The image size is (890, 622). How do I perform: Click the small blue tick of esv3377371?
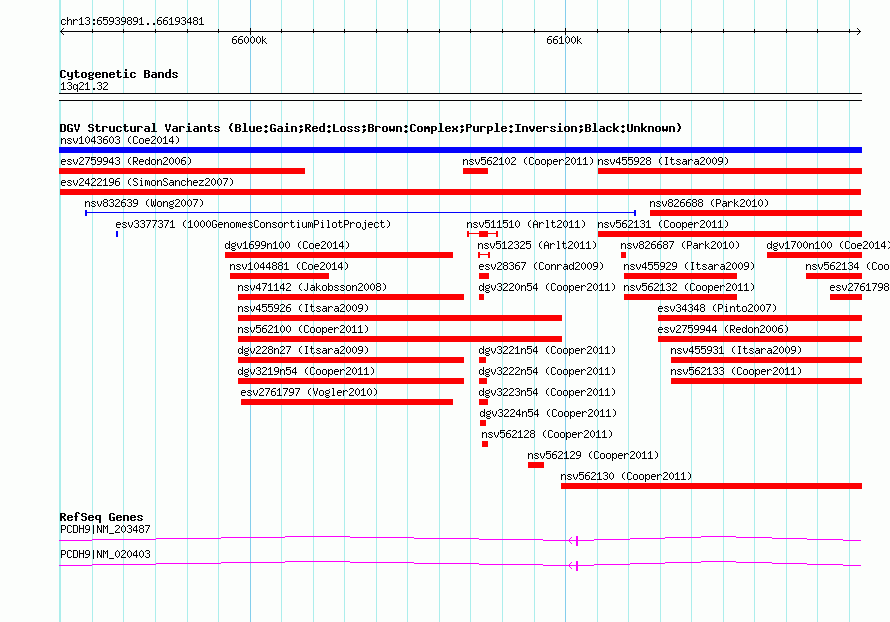[117, 234]
